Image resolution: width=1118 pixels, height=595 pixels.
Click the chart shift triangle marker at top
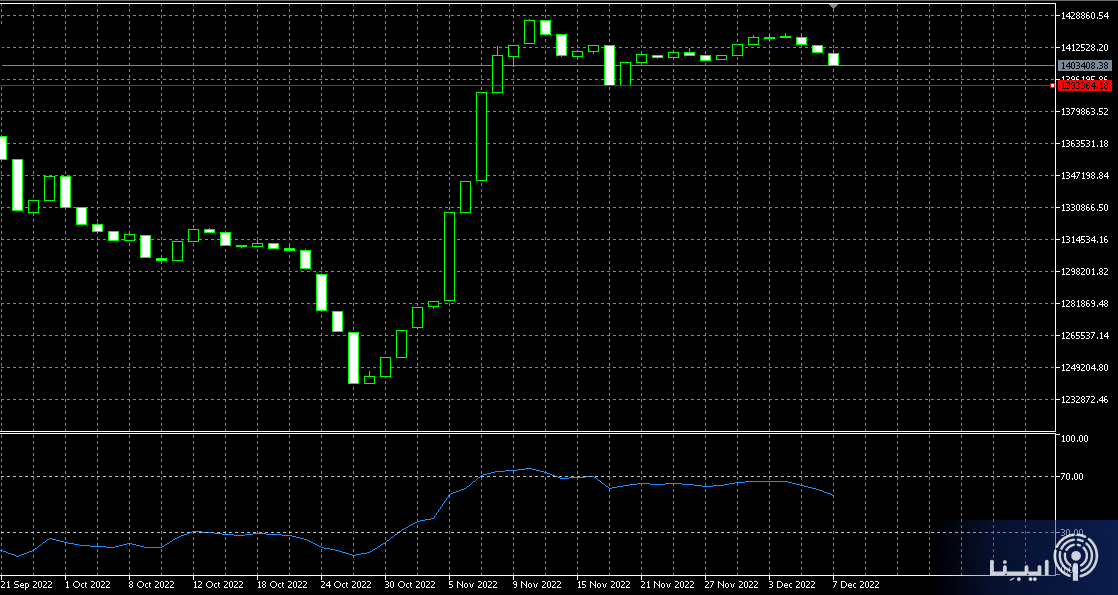coord(833,7)
